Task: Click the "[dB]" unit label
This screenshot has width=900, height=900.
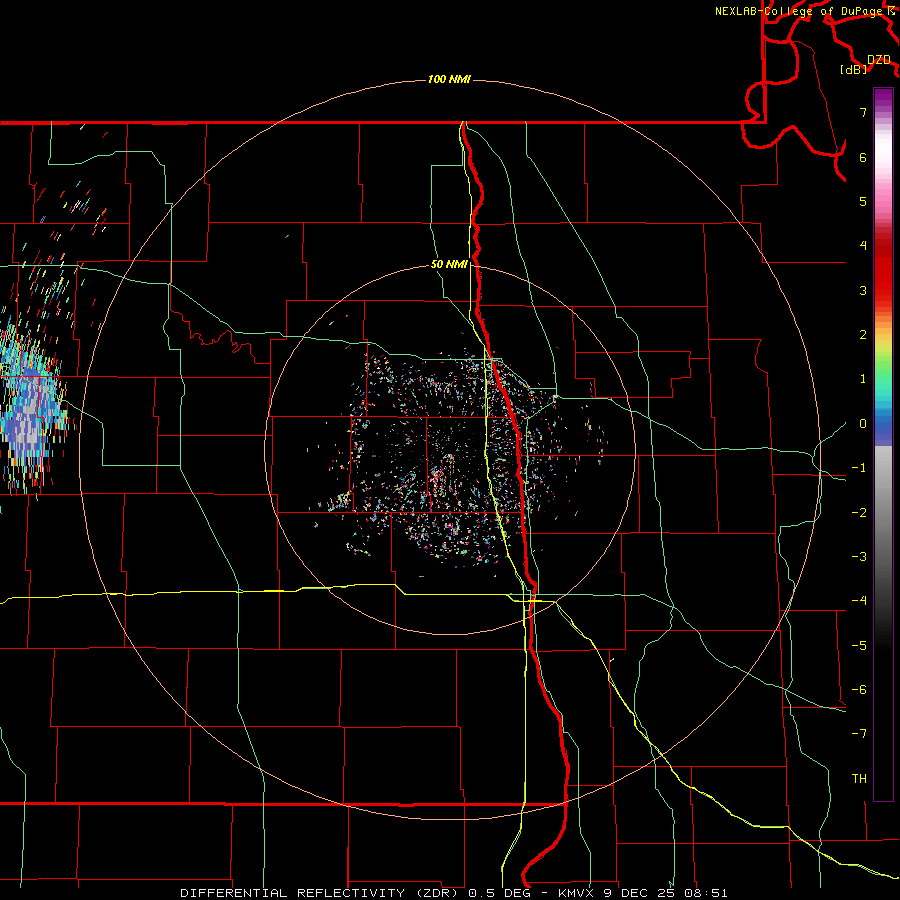Action: pos(854,69)
